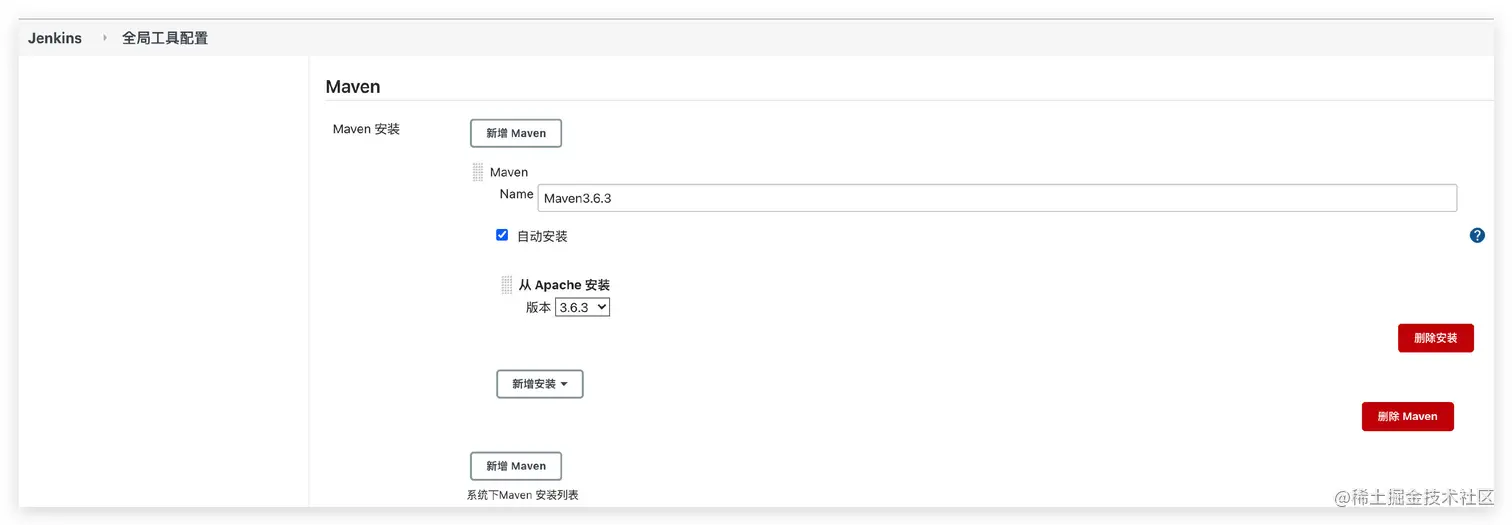Open the 版本 3.6.3 dropdown
The width and height of the screenshot is (1512, 525).
582,308
